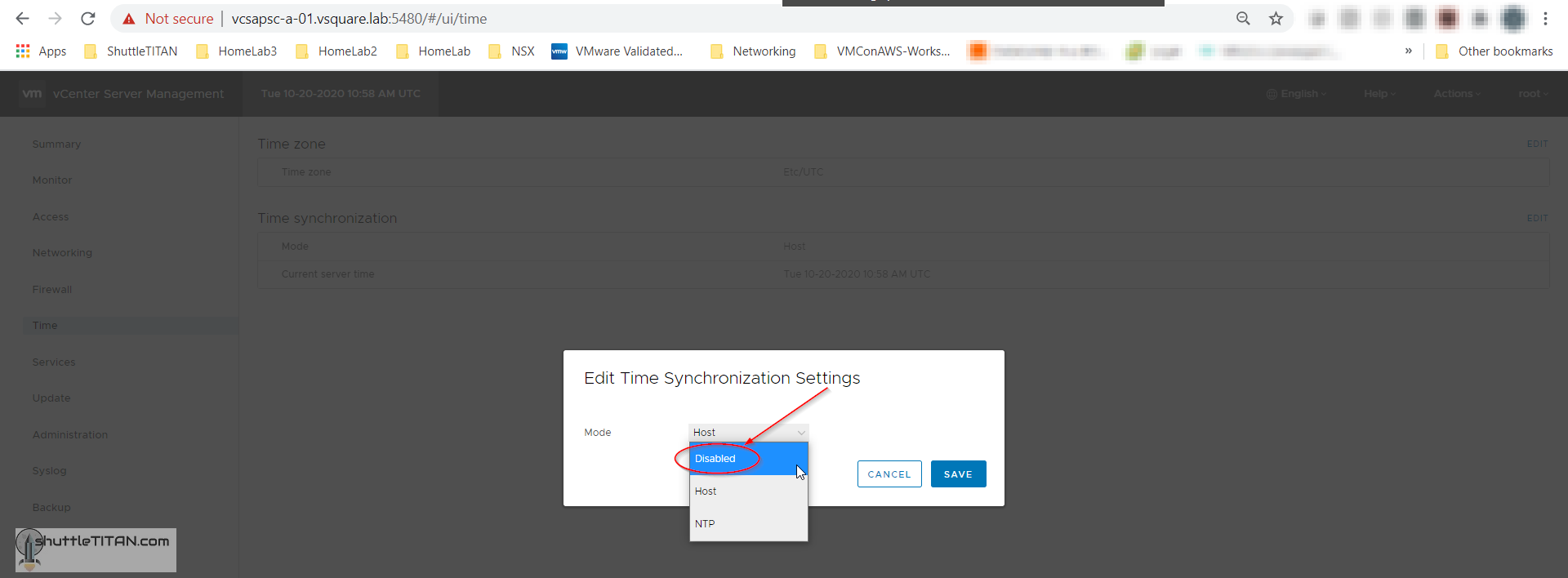Open the NSX bookmark folder

pos(511,51)
